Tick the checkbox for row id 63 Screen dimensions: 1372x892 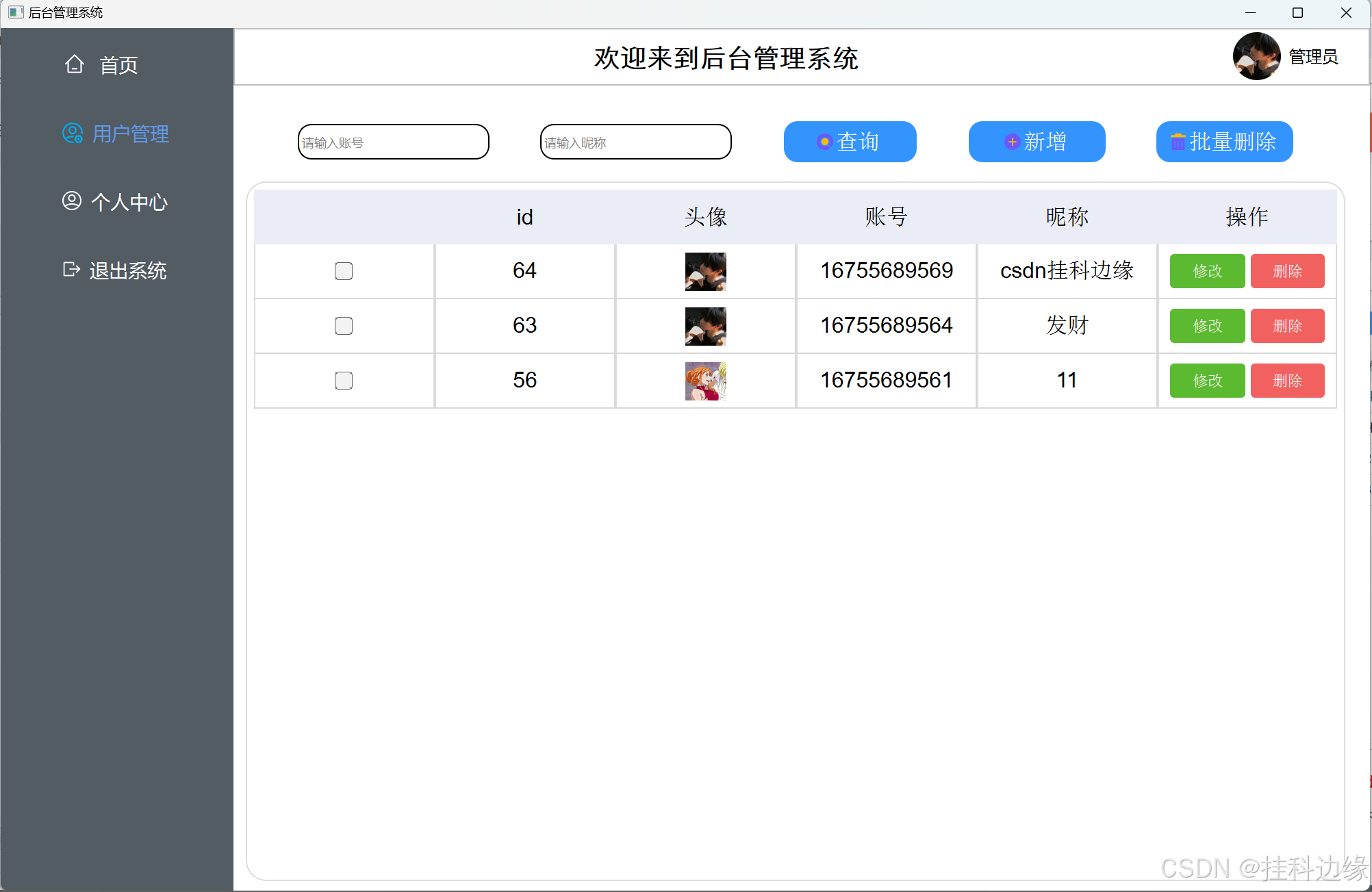pos(344,326)
